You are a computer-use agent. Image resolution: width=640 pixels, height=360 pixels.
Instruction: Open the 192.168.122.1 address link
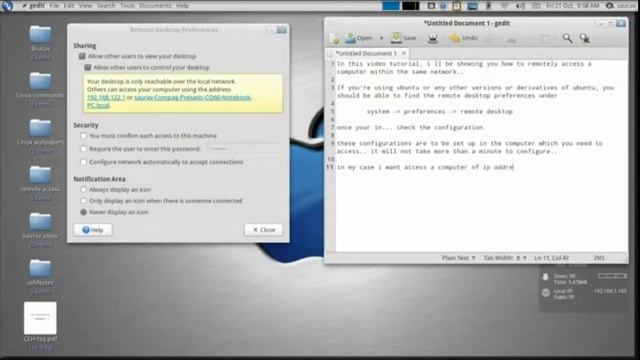click(106, 98)
